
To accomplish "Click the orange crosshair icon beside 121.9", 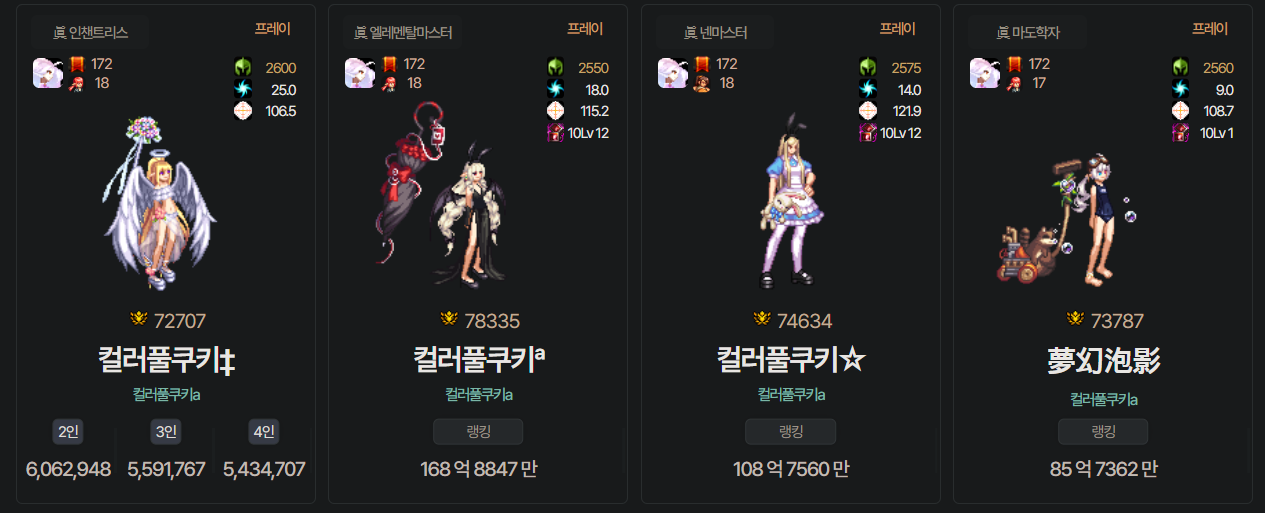I will (868, 110).
